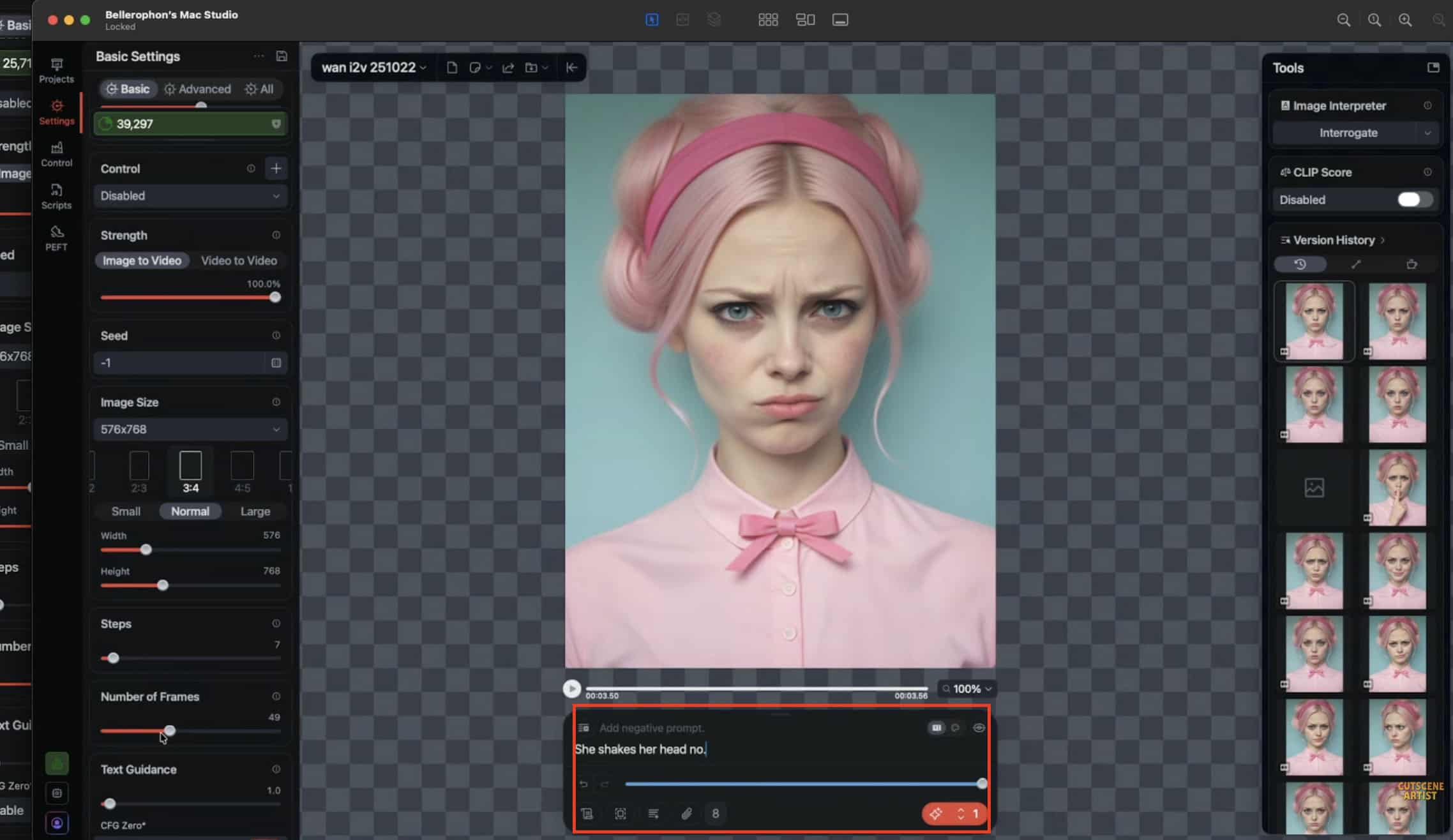The width and height of the screenshot is (1453, 840).
Task: Click the Settings sidebar button
Action: tap(56, 112)
